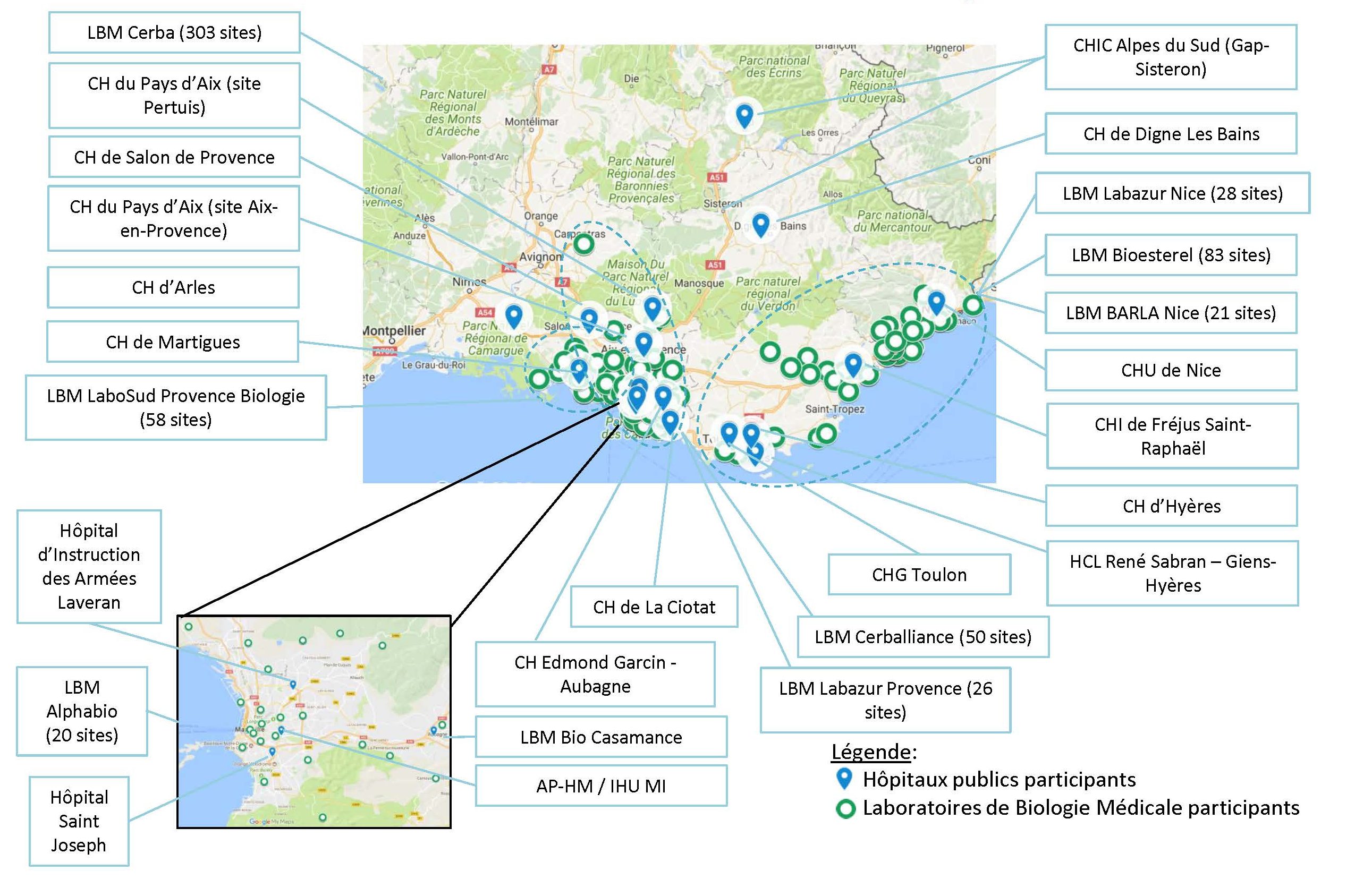Click Hôpitaux publics participants legend text
Image resolution: width=1355 pixels, height=896 pixels.
[x=999, y=780]
